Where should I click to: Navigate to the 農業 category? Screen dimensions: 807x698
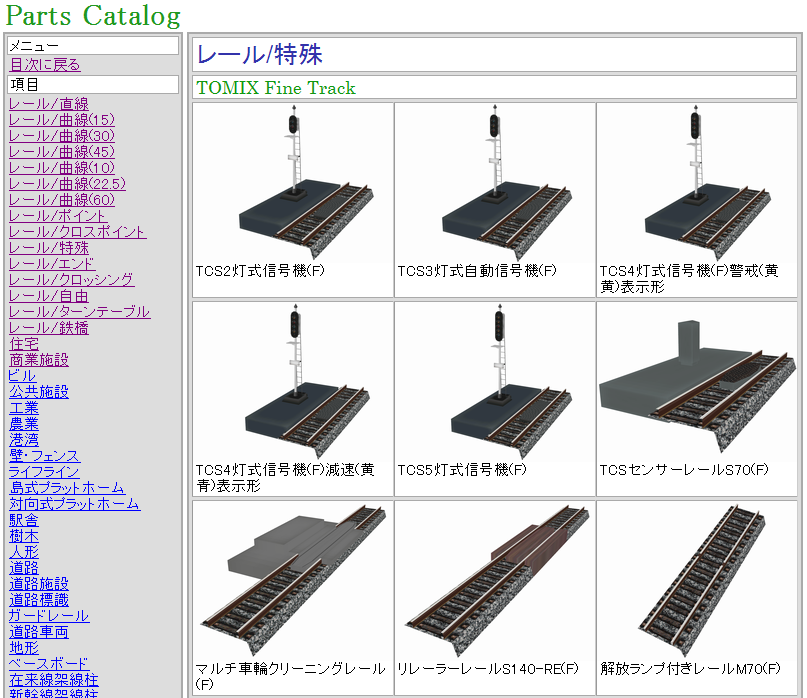(x=24, y=424)
